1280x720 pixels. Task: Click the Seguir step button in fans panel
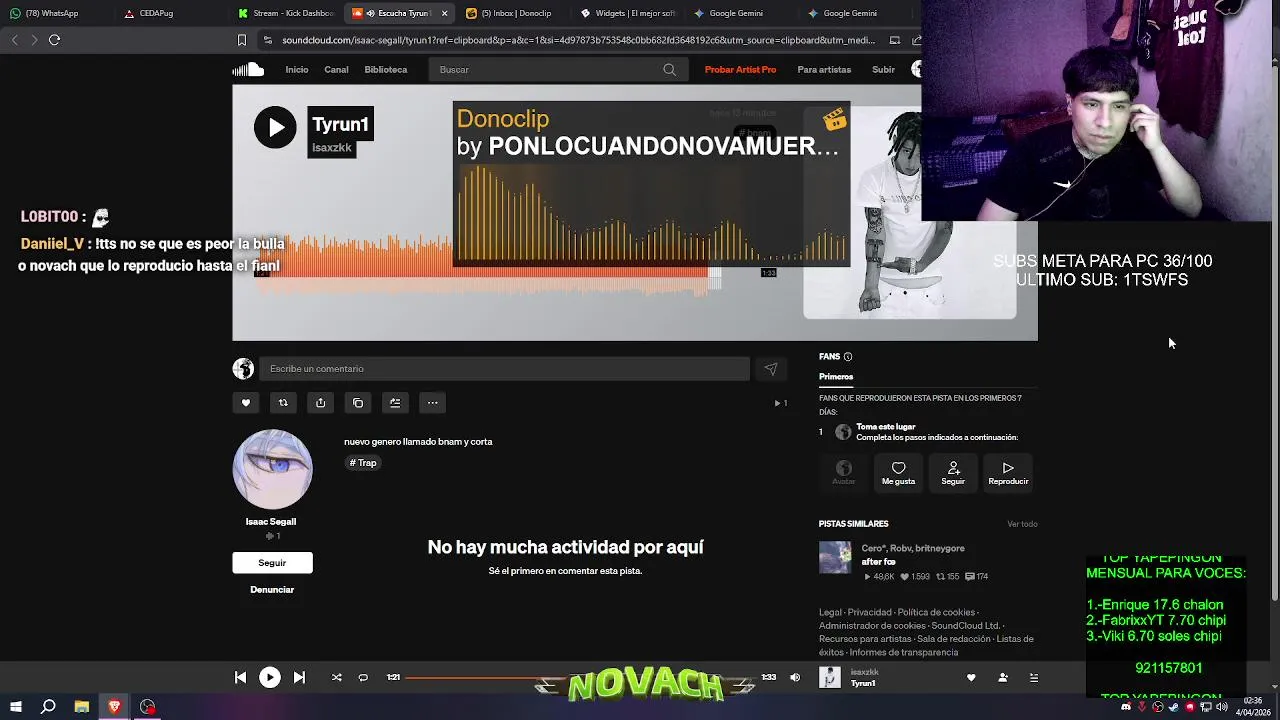953,473
